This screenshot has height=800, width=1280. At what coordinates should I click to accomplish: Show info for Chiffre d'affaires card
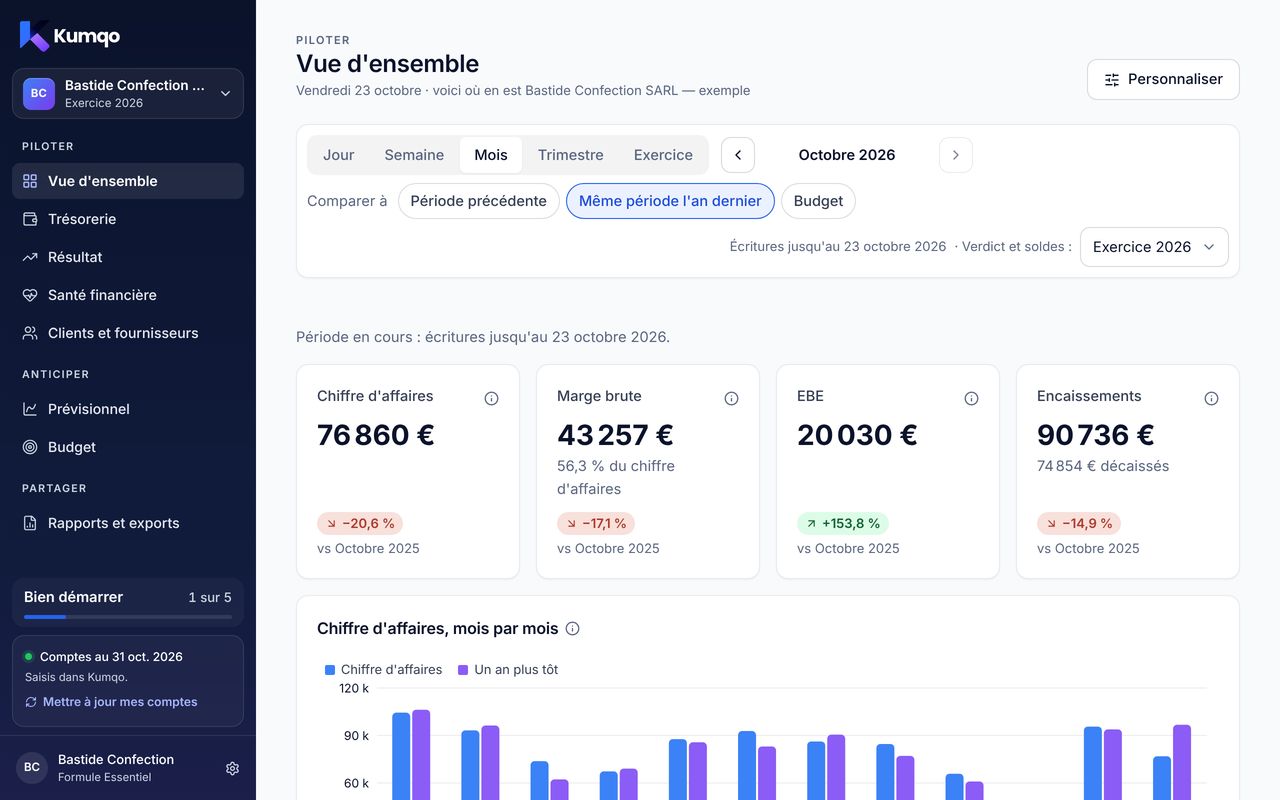[x=491, y=398]
